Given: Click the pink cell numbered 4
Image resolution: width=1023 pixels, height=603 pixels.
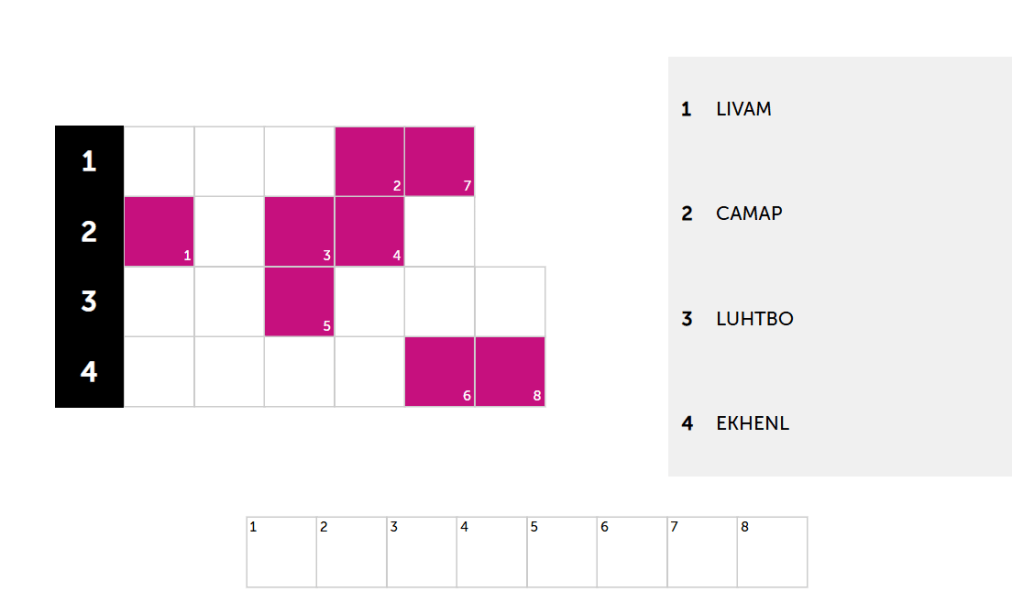Looking at the screenshot, I should (369, 231).
